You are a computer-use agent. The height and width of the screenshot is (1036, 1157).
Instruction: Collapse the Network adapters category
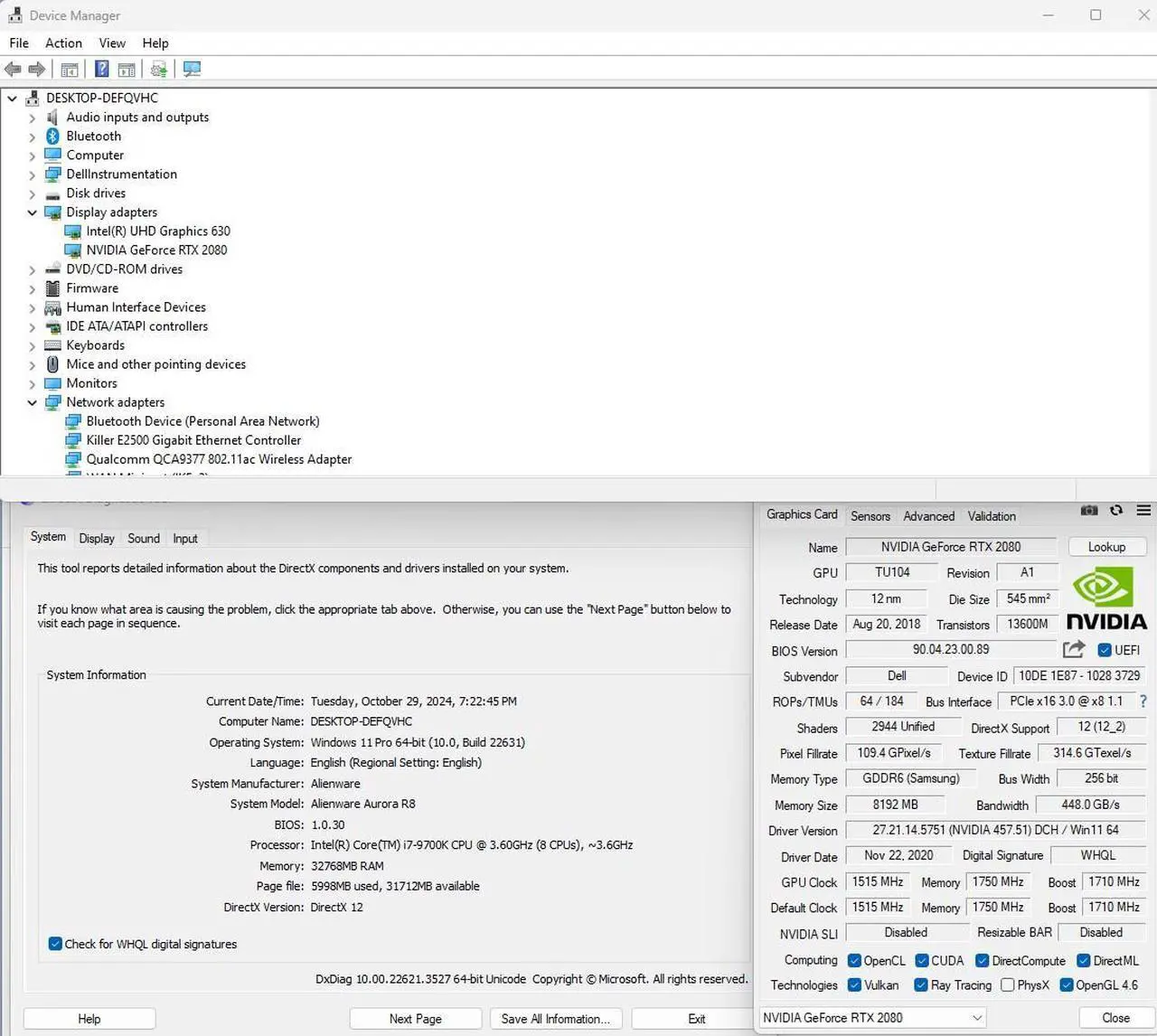[33, 402]
